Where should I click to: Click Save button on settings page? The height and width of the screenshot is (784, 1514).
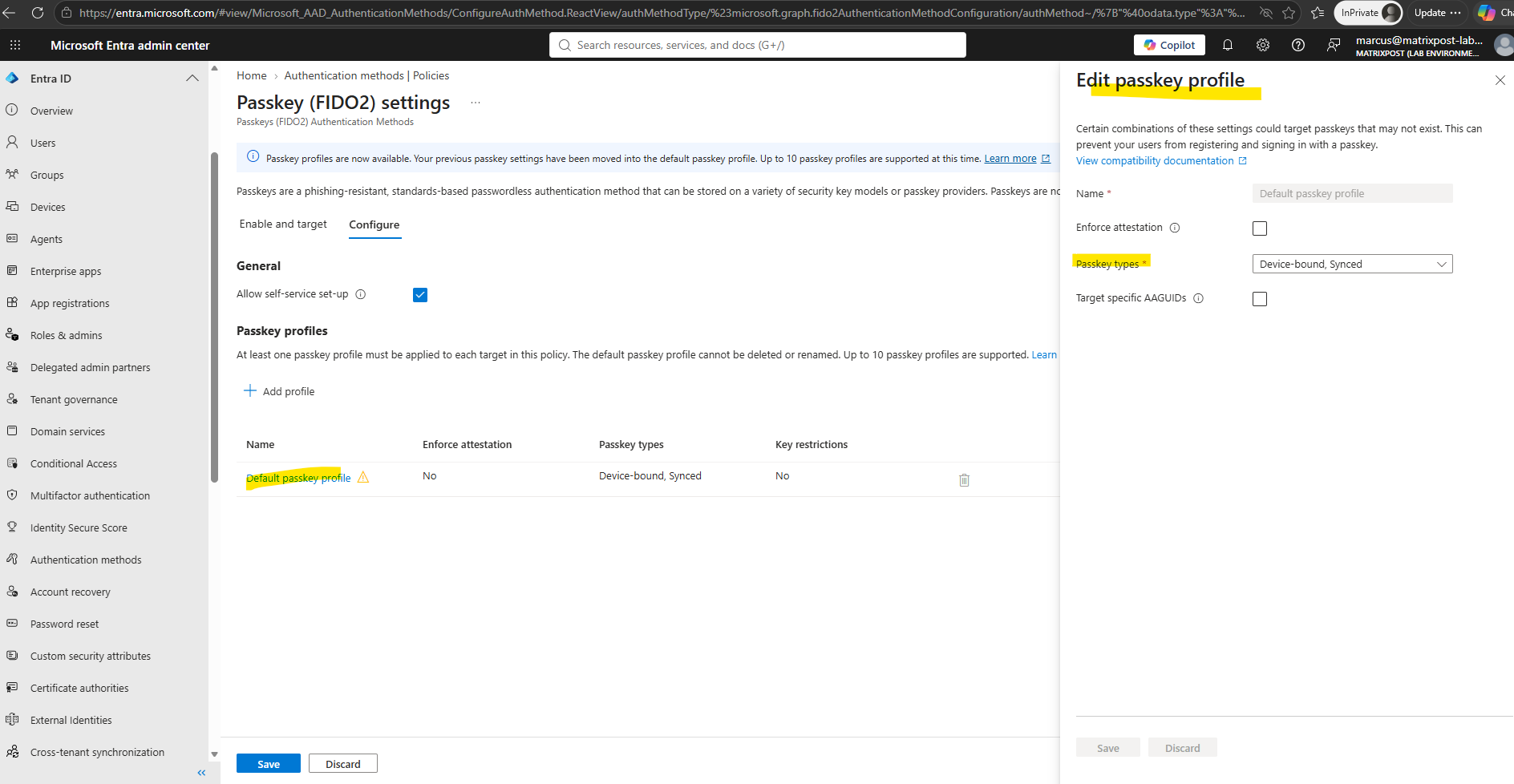pyautogui.click(x=269, y=764)
